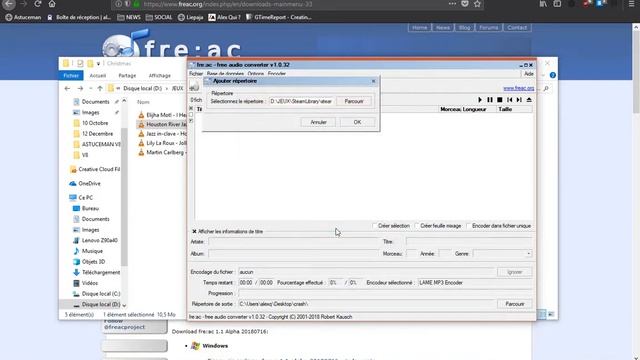
Task: Click Parcourir next to Répertoire de sortie
Action: point(514,304)
